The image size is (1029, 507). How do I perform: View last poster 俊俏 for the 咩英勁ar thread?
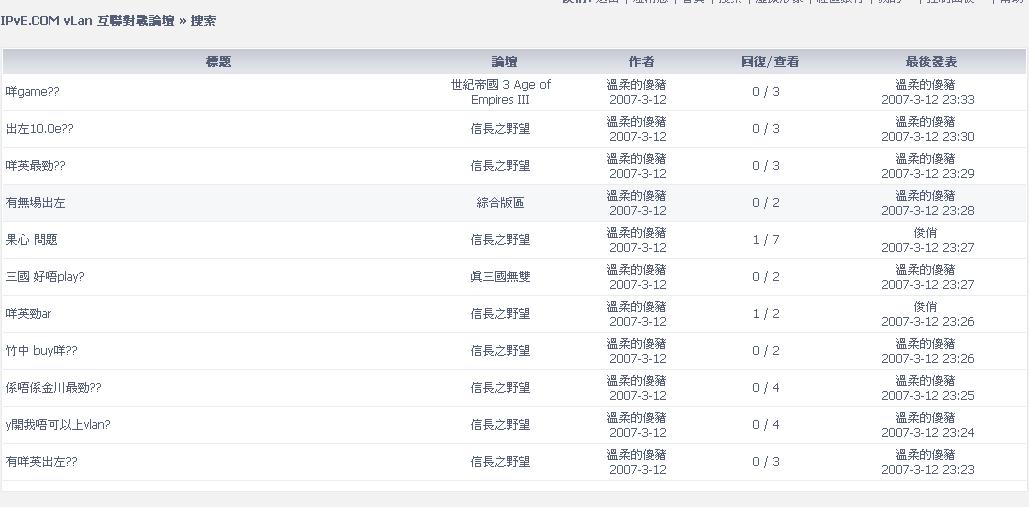coord(925,306)
